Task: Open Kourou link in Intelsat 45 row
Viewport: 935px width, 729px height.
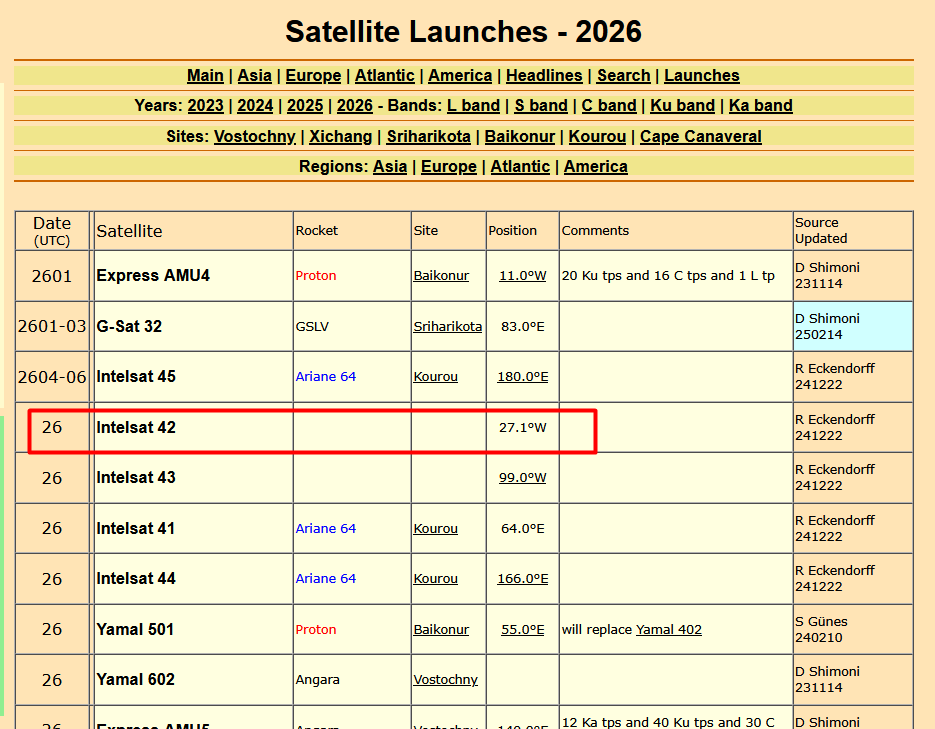Action: point(436,377)
